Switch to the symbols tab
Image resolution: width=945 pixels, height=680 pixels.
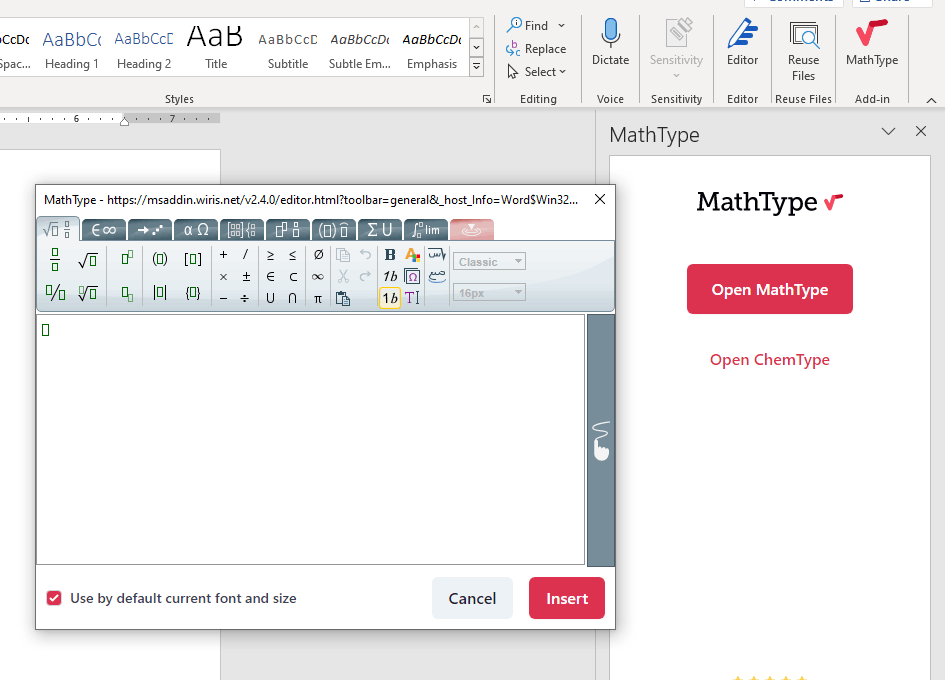tap(104, 230)
